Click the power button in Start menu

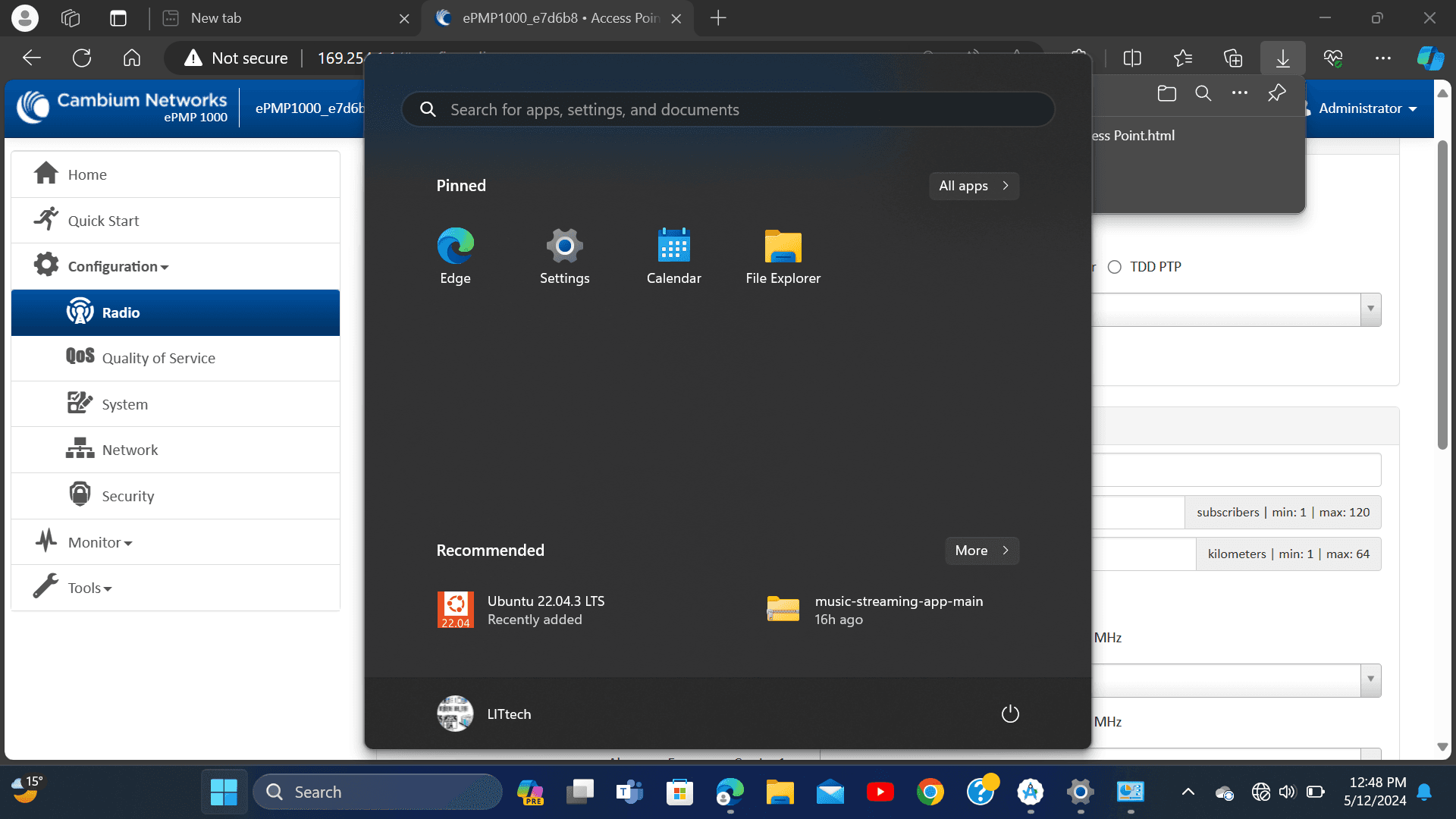coord(1010,714)
